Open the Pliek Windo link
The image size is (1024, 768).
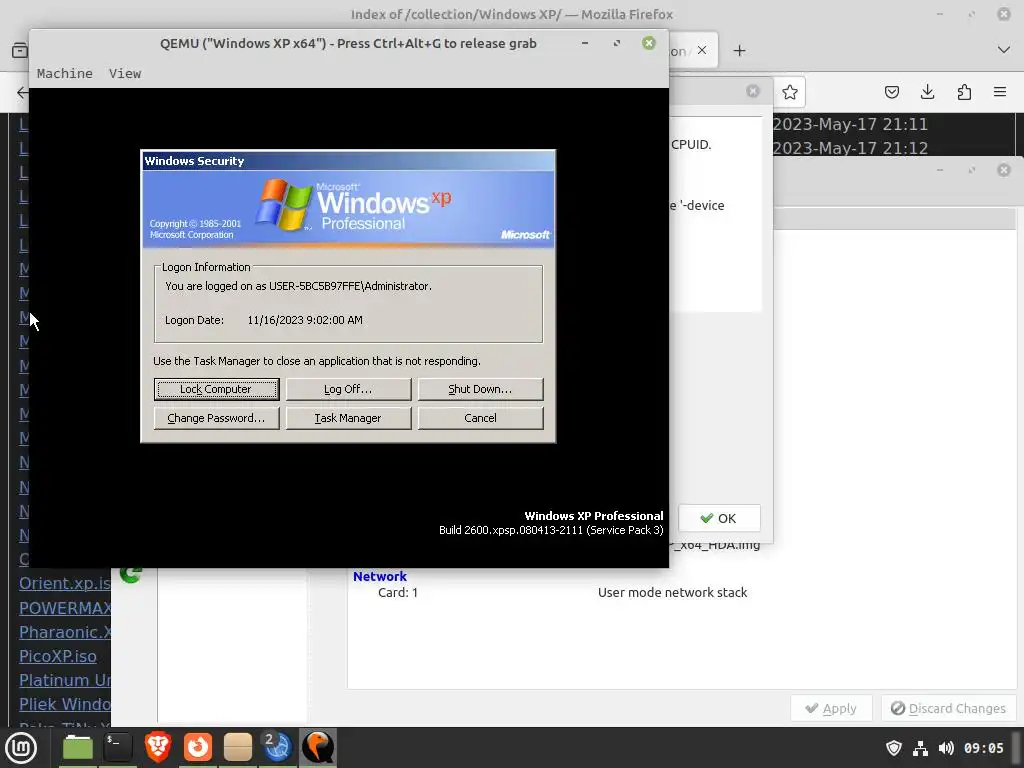(65, 705)
